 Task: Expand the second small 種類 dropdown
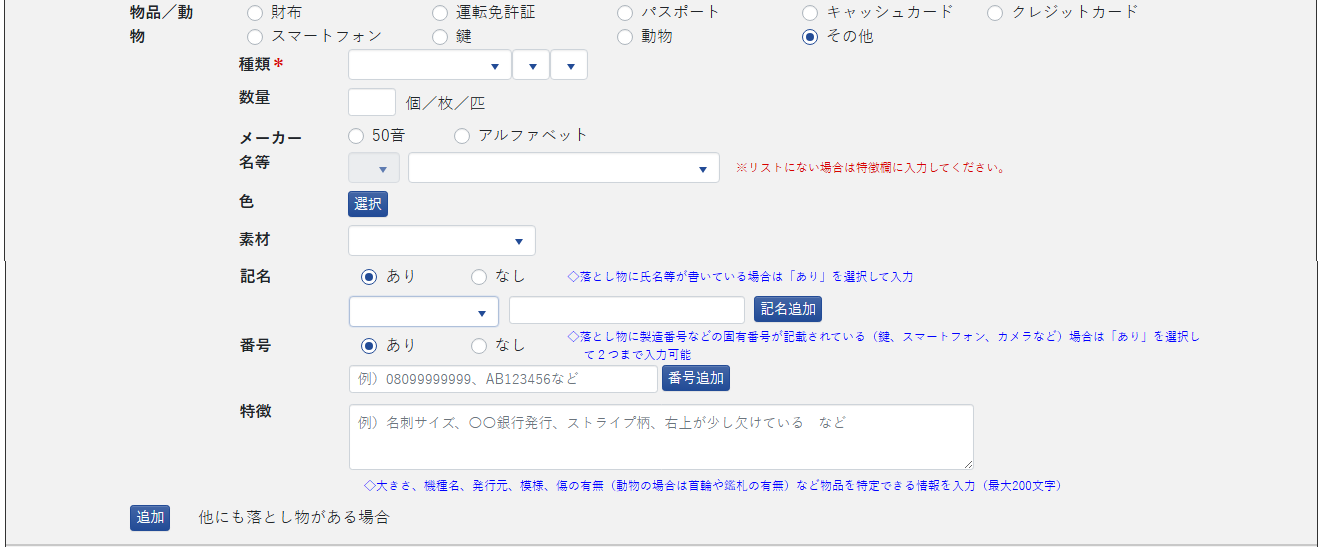point(531,66)
